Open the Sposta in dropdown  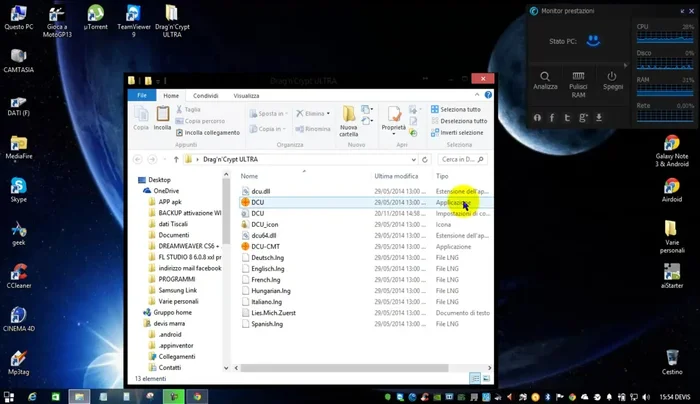(268, 113)
